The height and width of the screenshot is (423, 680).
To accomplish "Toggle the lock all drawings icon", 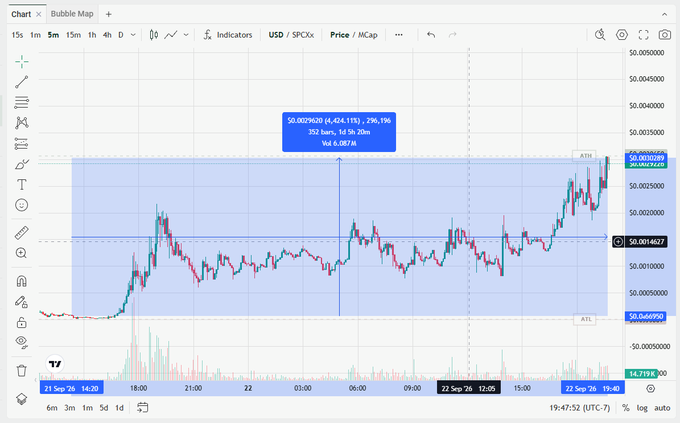I will [21, 322].
